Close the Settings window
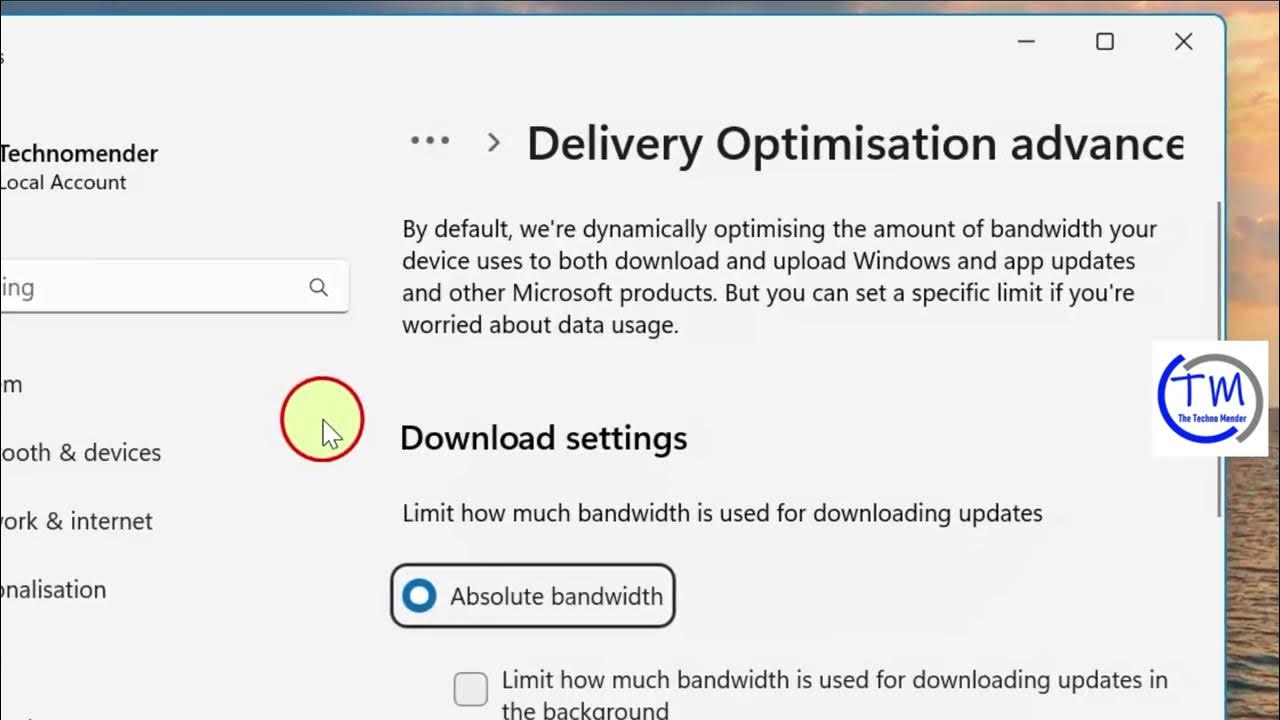Screen dimensions: 1280x720 point(1183,42)
